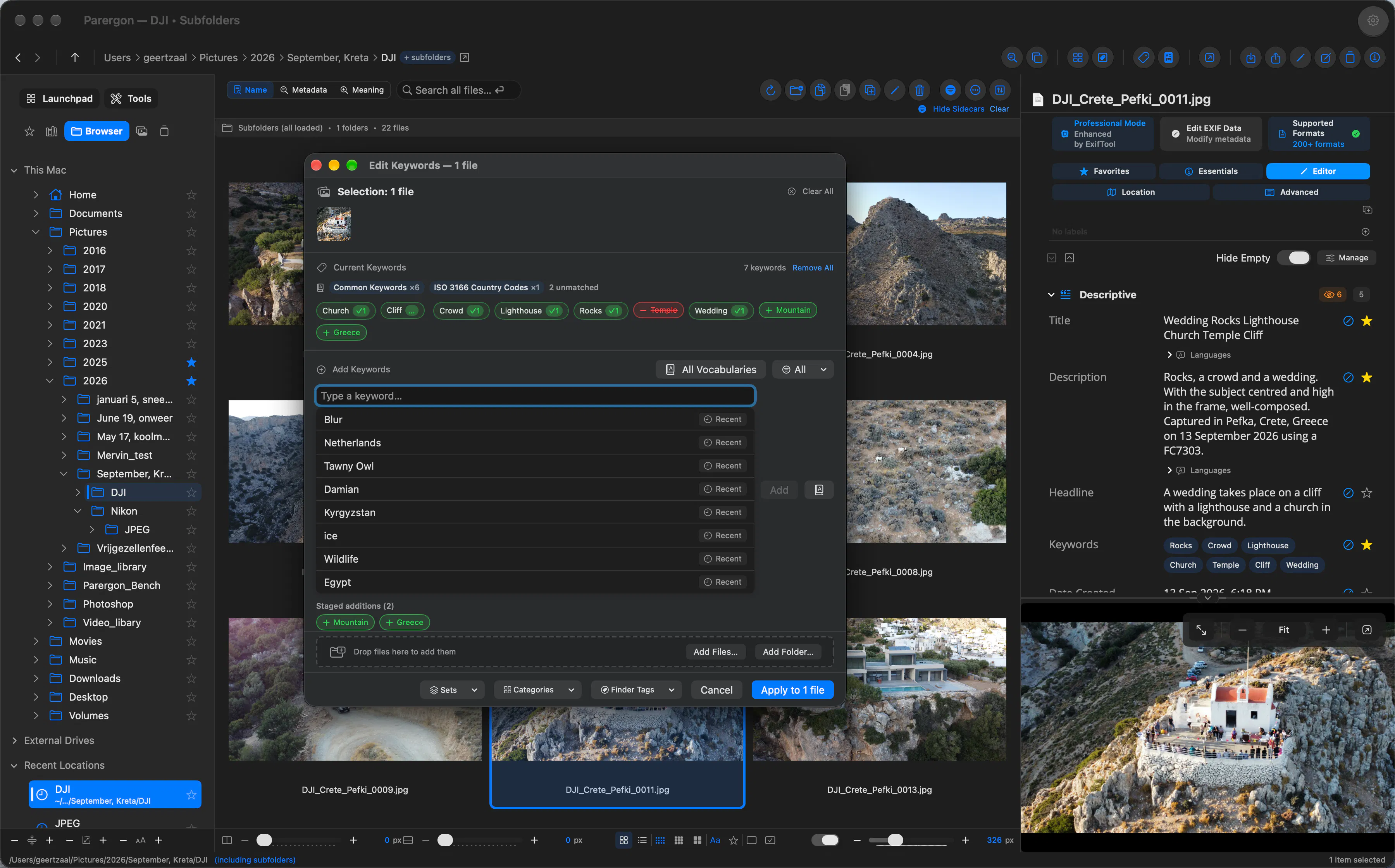Open the Categories dropdown
The width and height of the screenshot is (1395, 868).
tap(537, 689)
